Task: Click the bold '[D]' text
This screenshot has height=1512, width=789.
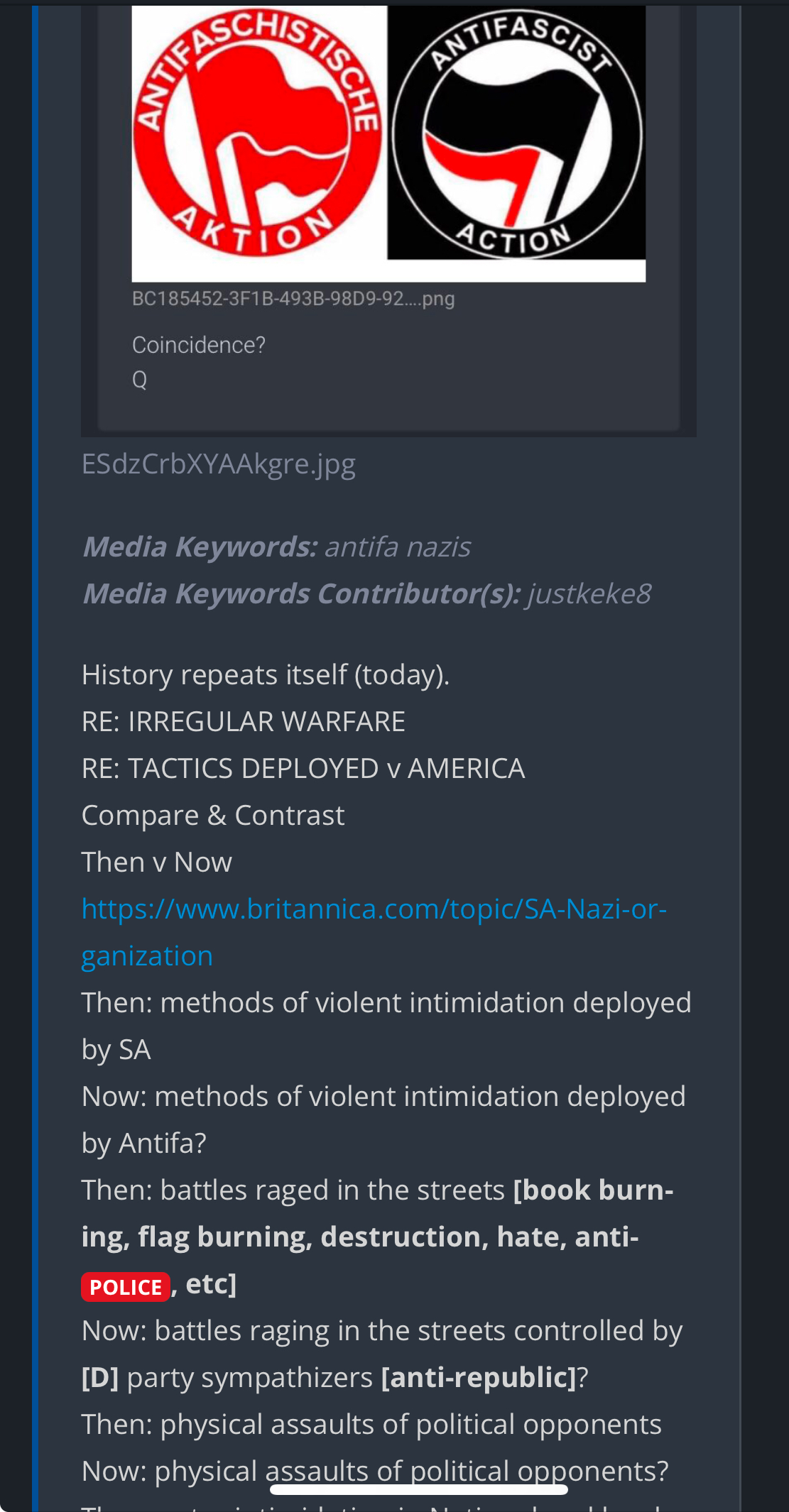Action: tap(100, 1378)
